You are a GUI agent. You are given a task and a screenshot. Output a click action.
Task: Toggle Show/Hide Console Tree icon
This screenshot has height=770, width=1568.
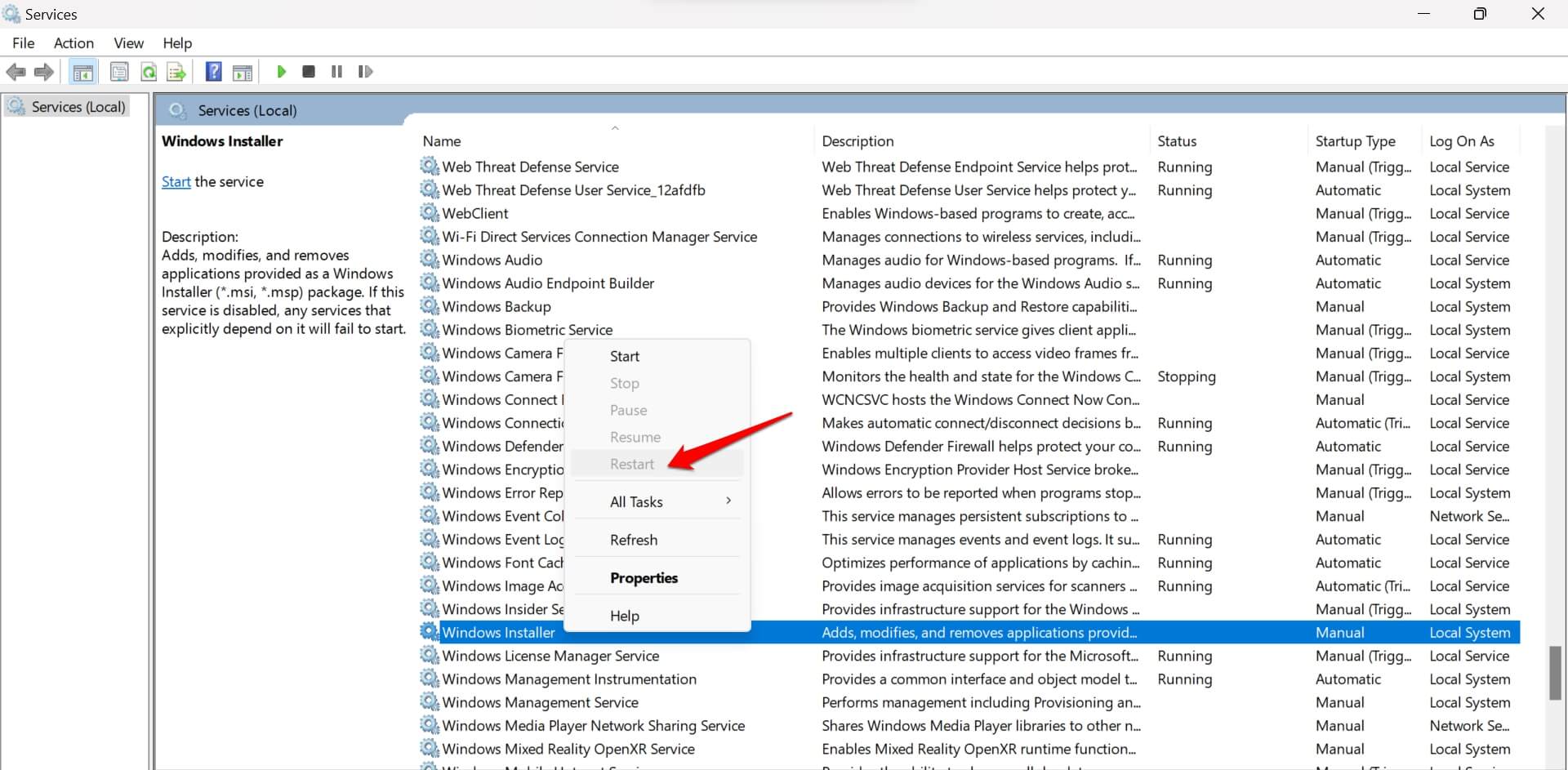click(x=82, y=72)
